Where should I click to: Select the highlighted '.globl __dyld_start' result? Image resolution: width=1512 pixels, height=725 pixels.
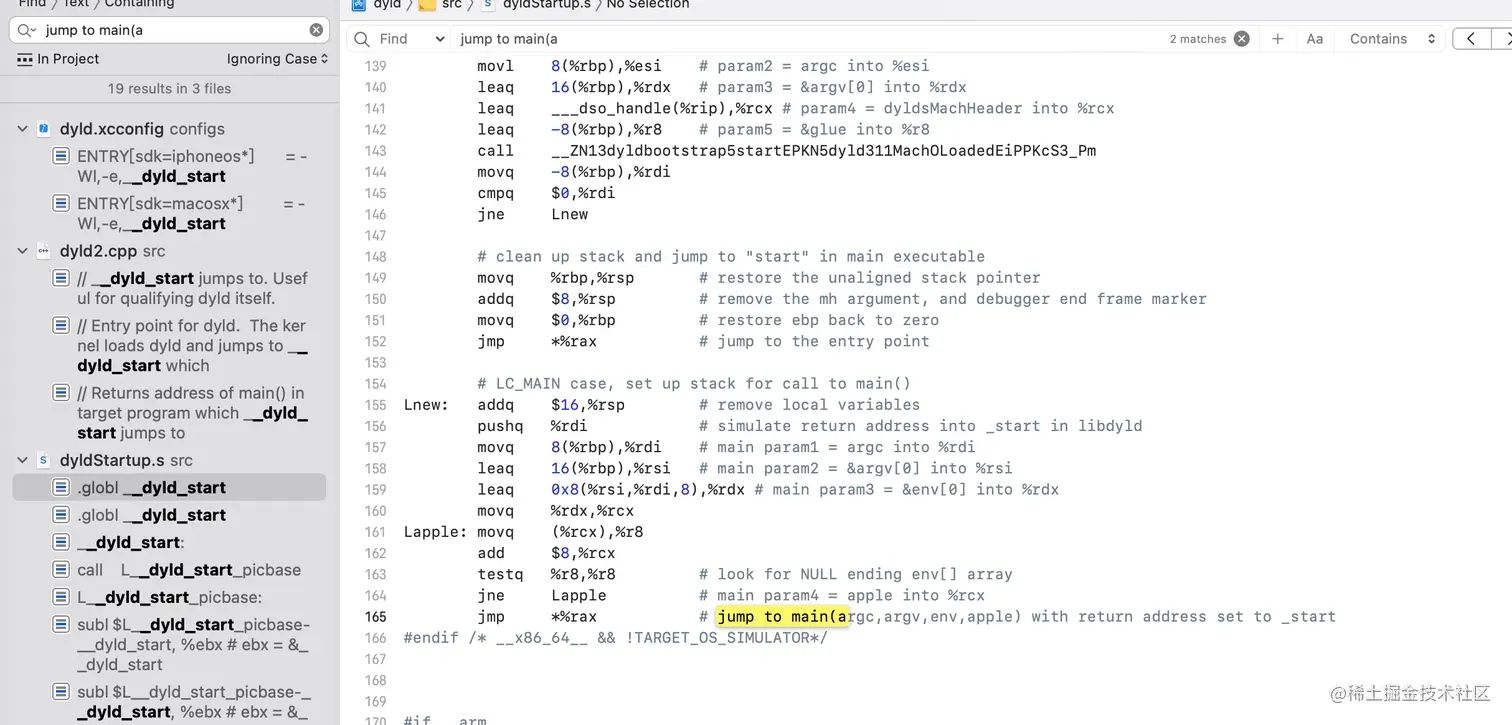click(x=169, y=487)
